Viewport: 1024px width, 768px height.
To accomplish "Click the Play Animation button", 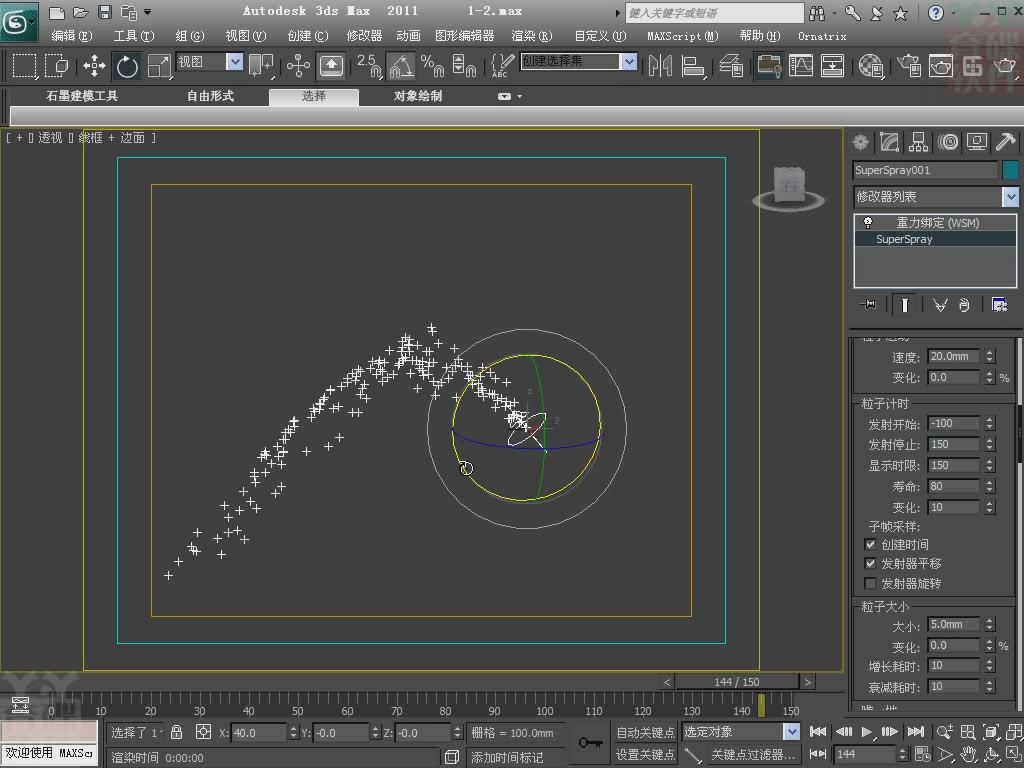I will [867, 732].
